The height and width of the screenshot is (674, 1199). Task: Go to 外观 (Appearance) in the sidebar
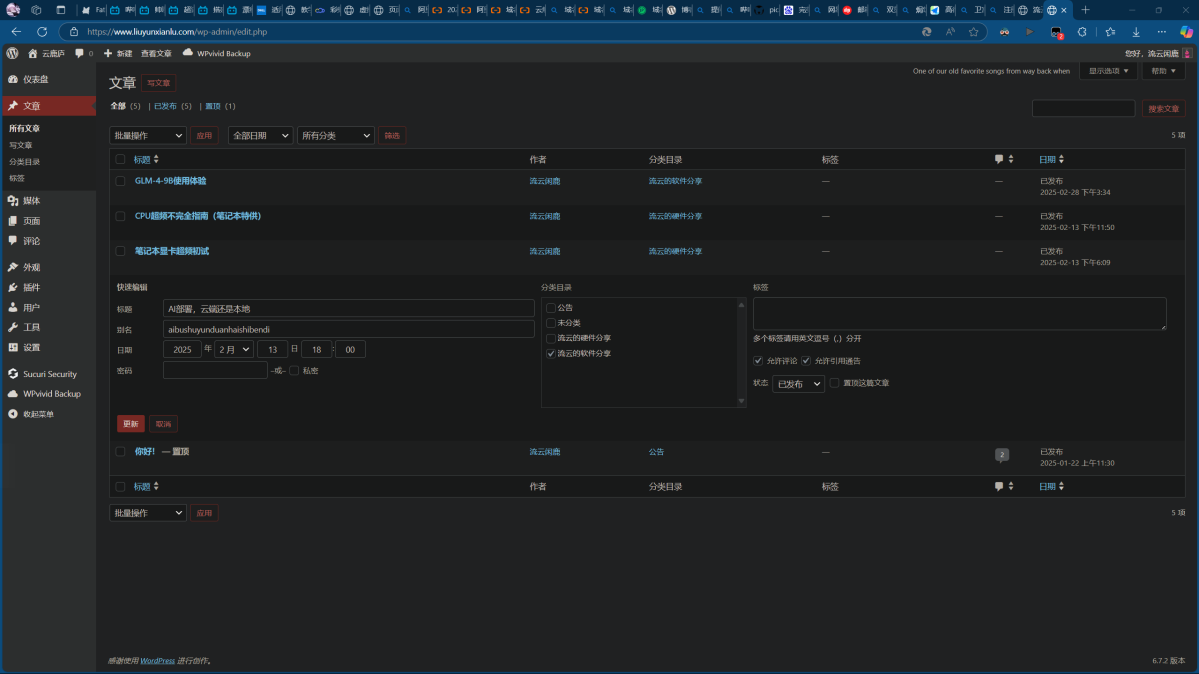pos(31,268)
